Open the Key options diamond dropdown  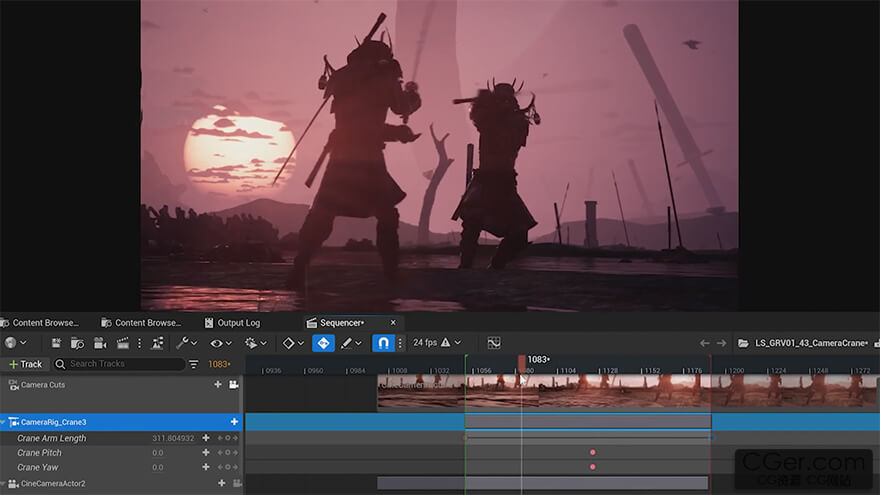click(x=293, y=343)
